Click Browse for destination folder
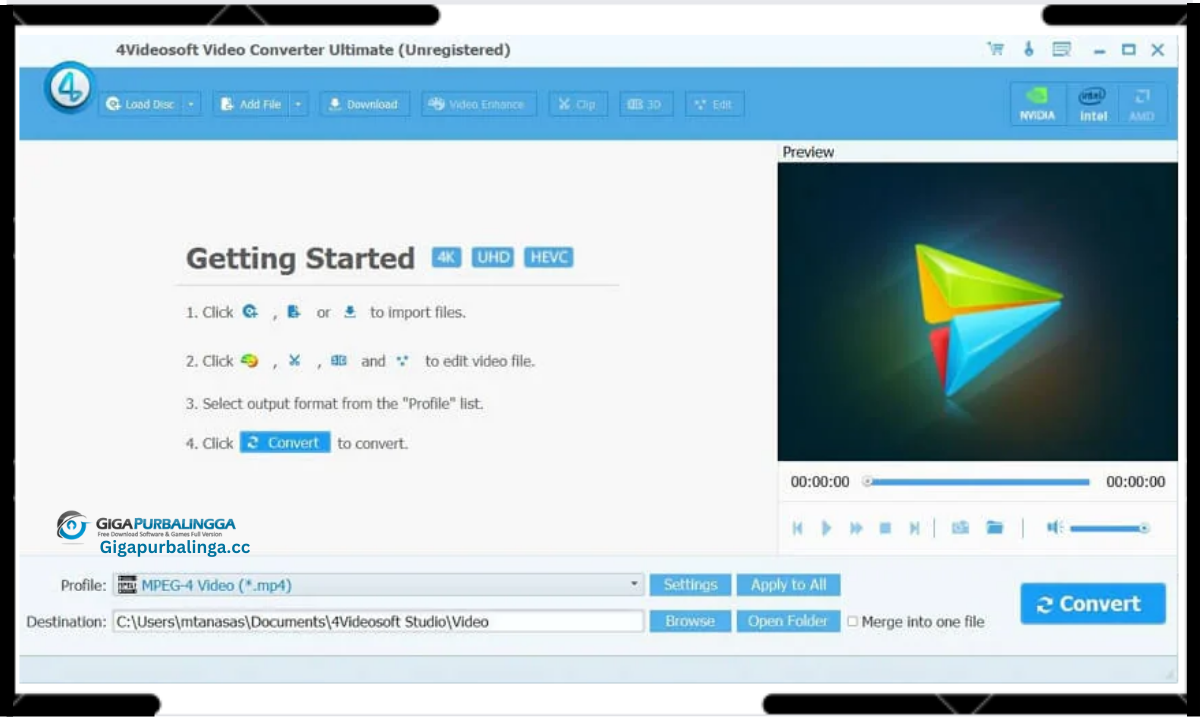 click(690, 621)
